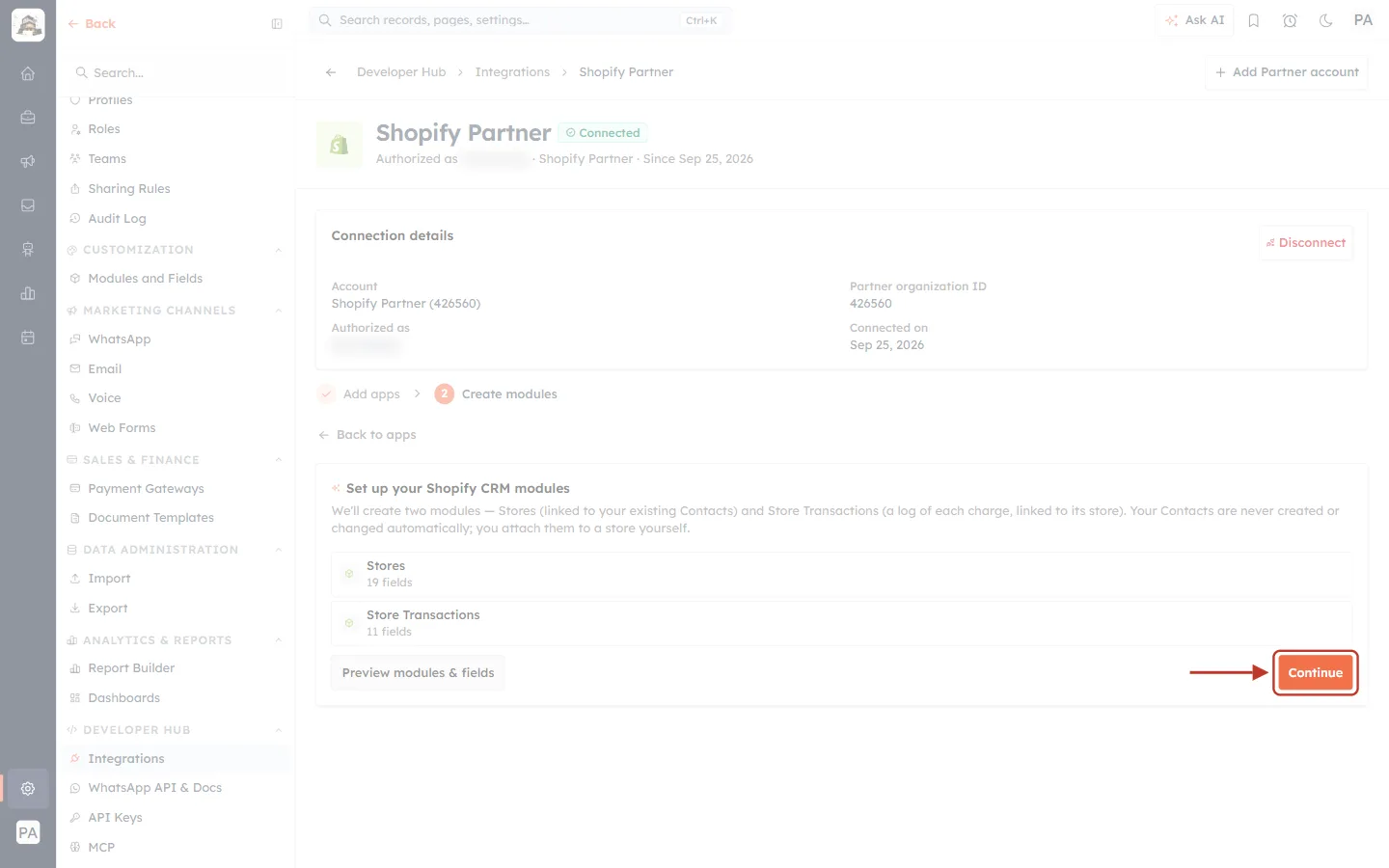Viewport: 1389px width, 868px height.
Task: Open Ask AI assistant
Action: pyautogui.click(x=1194, y=20)
